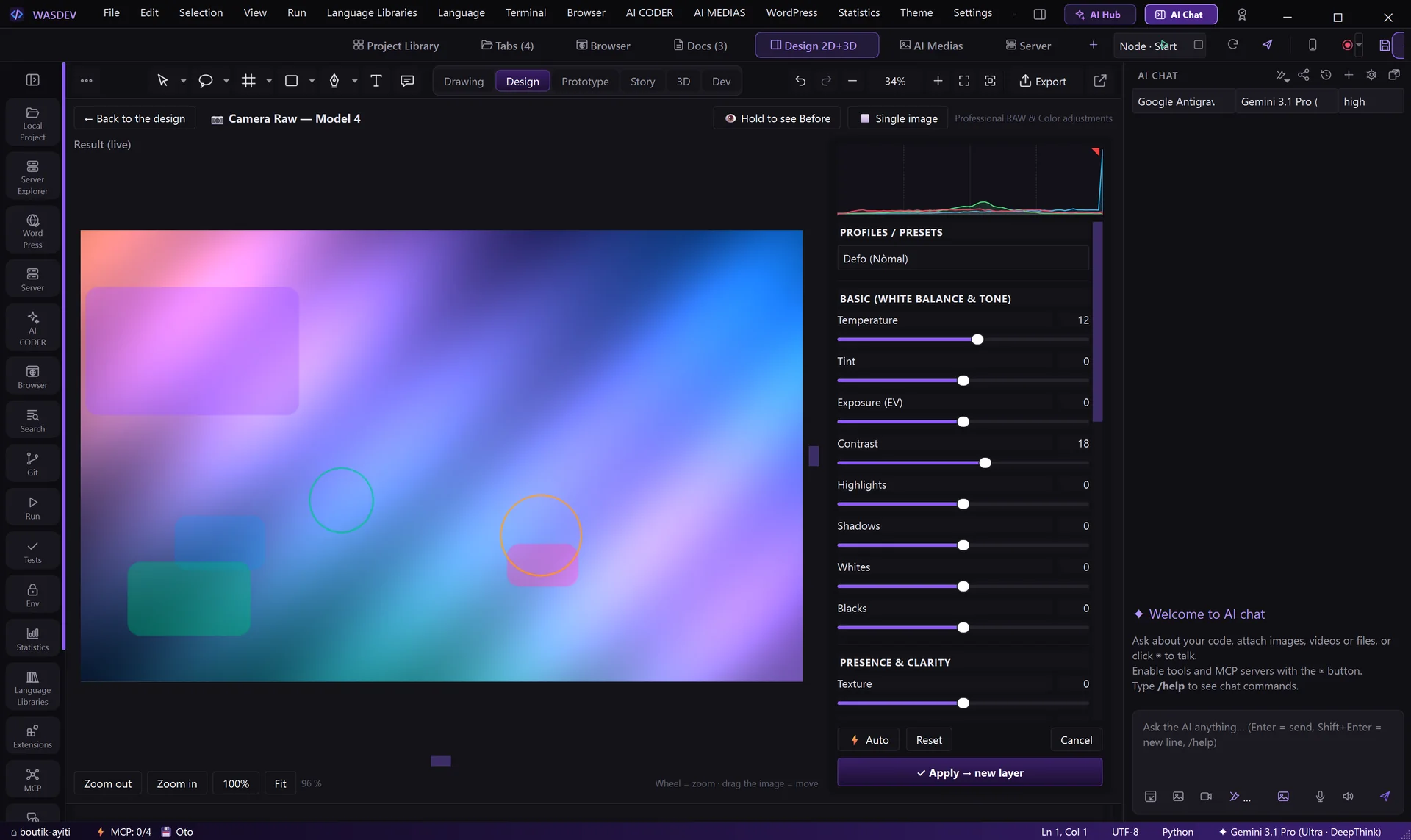The height and width of the screenshot is (840, 1411).
Task: Expand the Pen tool options arrow
Action: pyautogui.click(x=355, y=81)
